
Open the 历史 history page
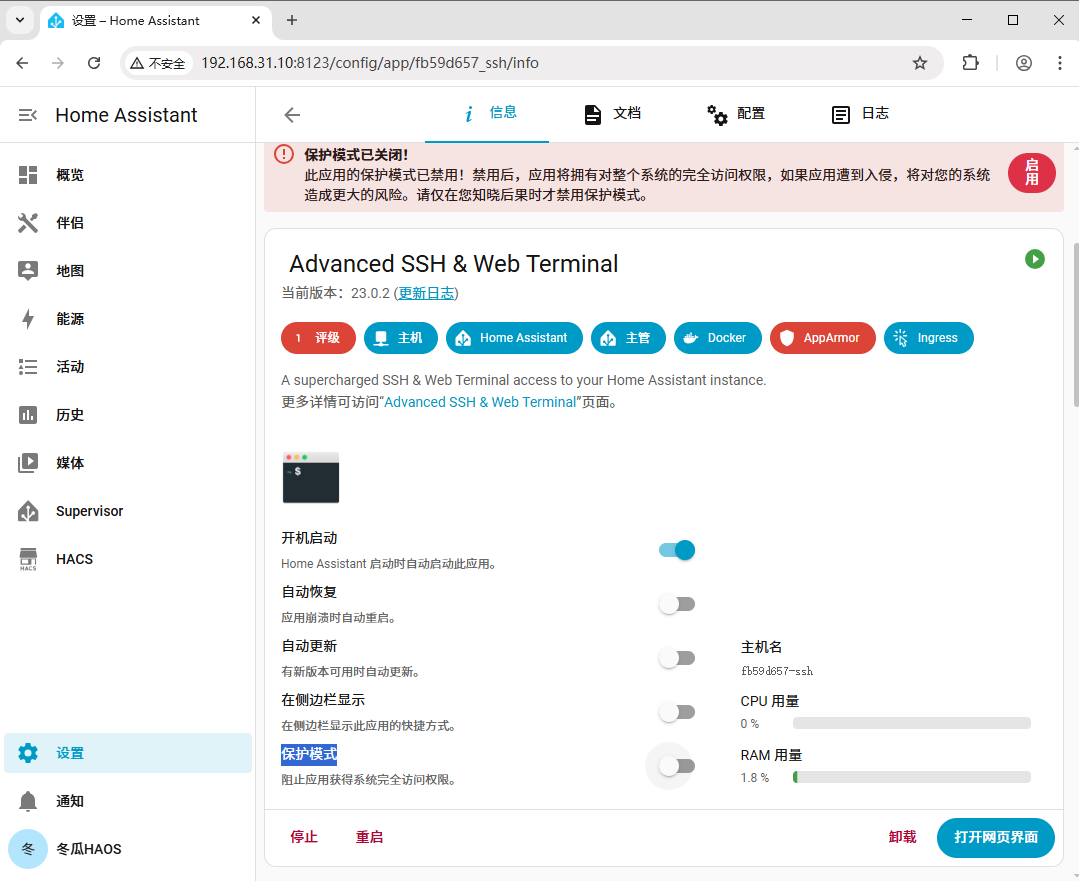[x=128, y=415]
